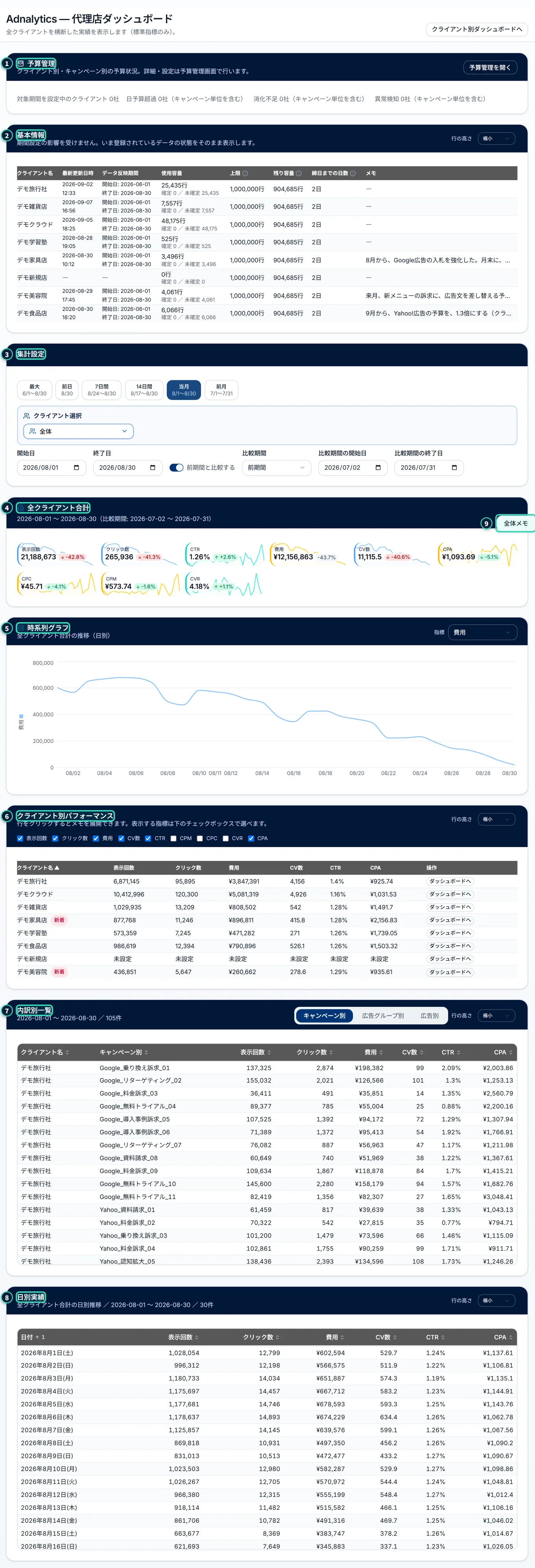
Task: Click sort icon on クライアント名 in 内訳別一覧
Action: click(67, 1052)
